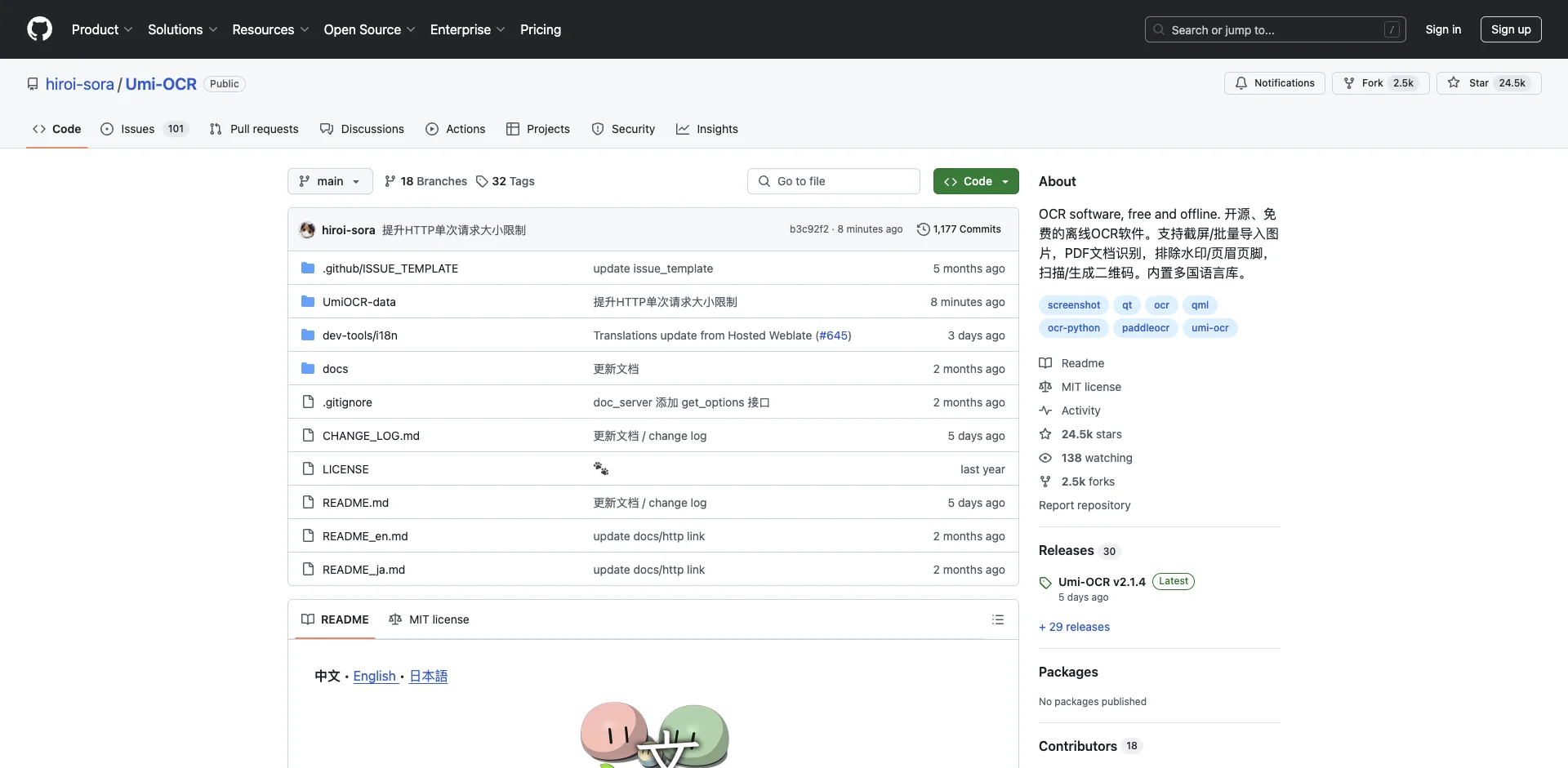Click the hiroi-sora owner link in title
The image size is (1568, 768).
(80, 84)
